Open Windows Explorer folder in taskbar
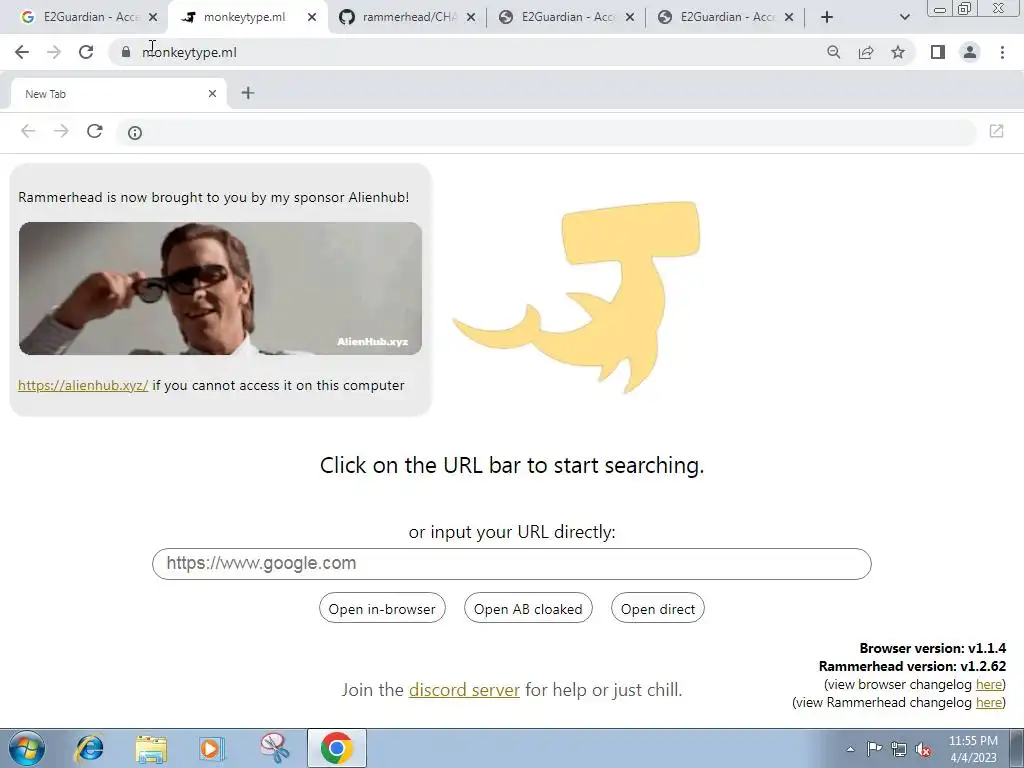Screen dimensions: 1024x768 [x=151, y=748]
